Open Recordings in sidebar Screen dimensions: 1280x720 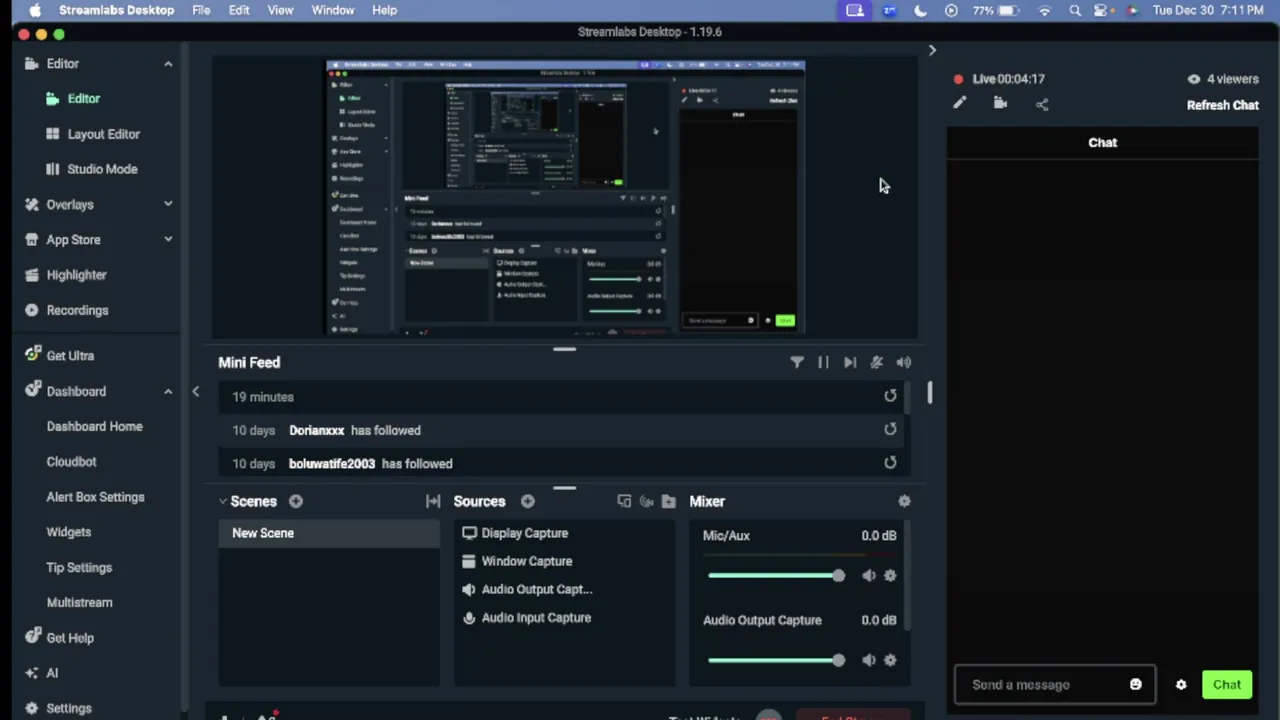[77, 310]
